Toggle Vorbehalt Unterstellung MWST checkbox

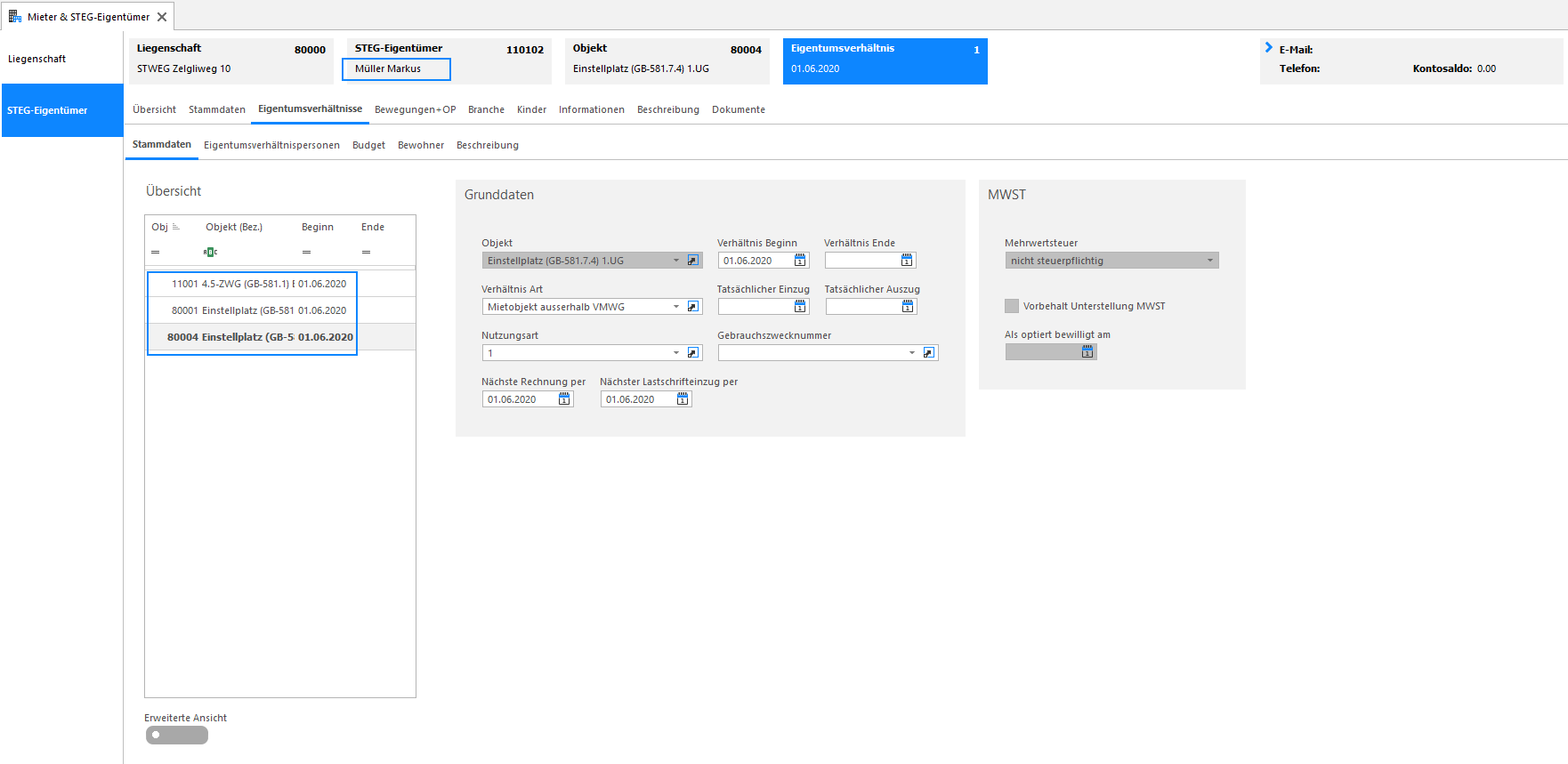1012,306
